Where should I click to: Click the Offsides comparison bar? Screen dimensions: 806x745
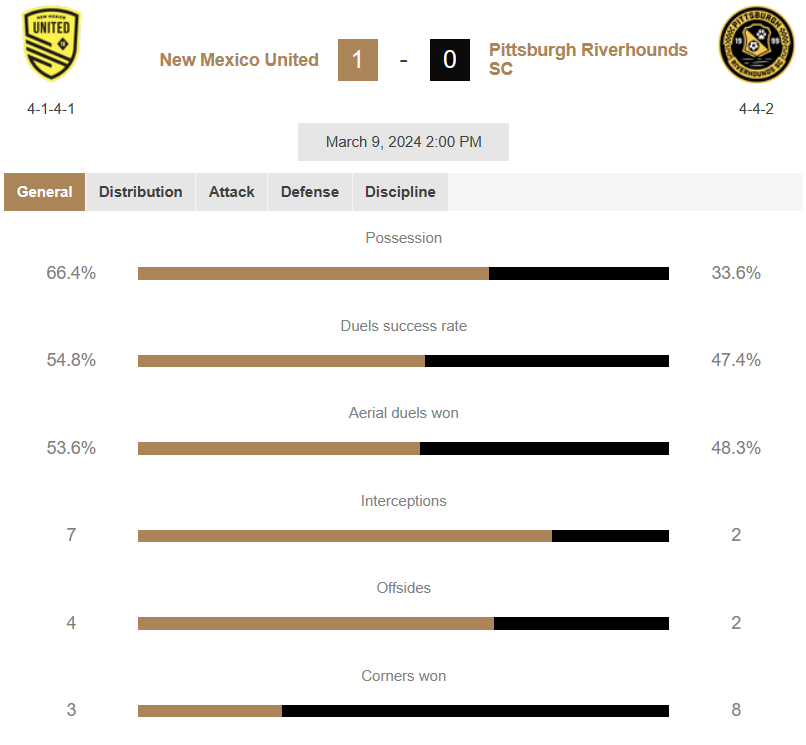coord(404,624)
